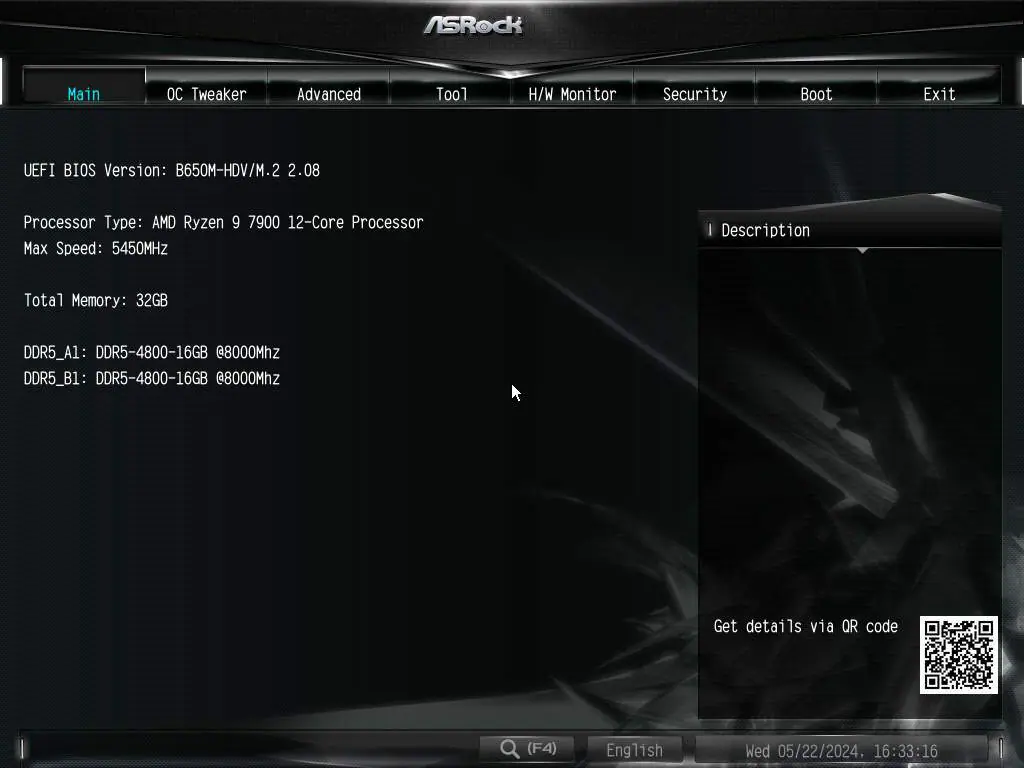Click the Processor Type information line
Viewport: 1024px width, 768px height.
223,222
